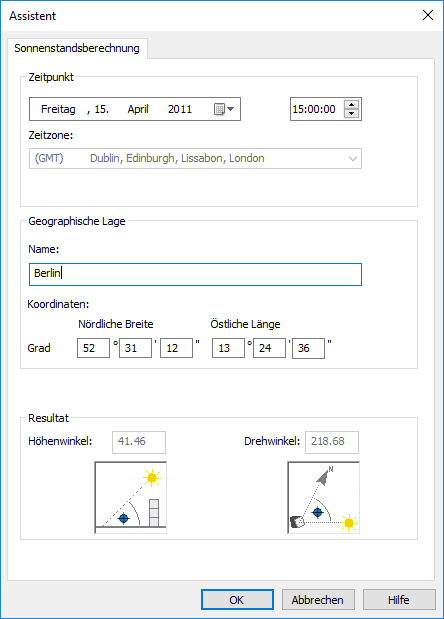
Task: Click the time spinner up arrow
Action: pyautogui.click(x=351, y=105)
